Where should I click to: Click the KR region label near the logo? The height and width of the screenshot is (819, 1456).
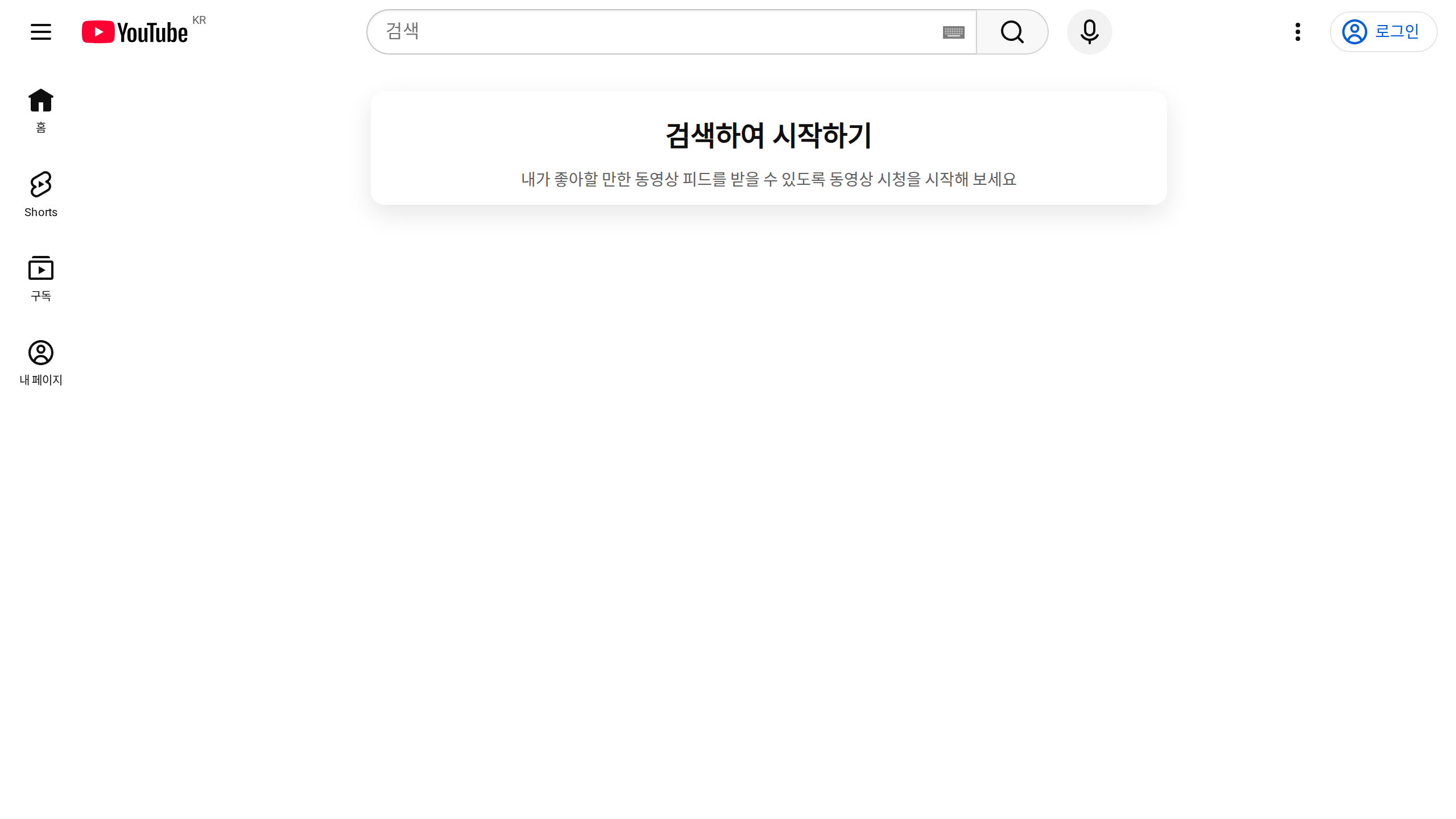[199, 20]
